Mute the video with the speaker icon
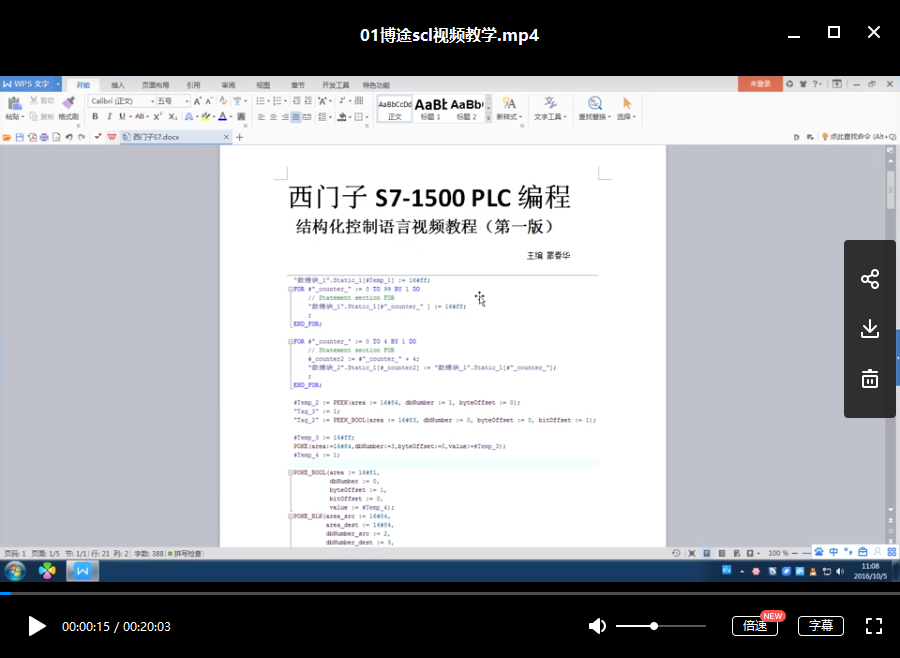 pyautogui.click(x=597, y=626)
